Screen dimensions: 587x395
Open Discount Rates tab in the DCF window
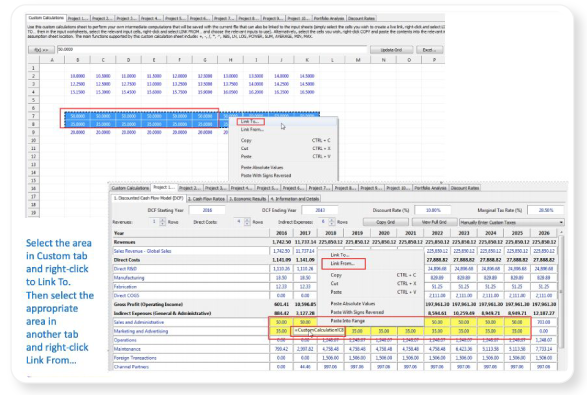tap(465, 188)
